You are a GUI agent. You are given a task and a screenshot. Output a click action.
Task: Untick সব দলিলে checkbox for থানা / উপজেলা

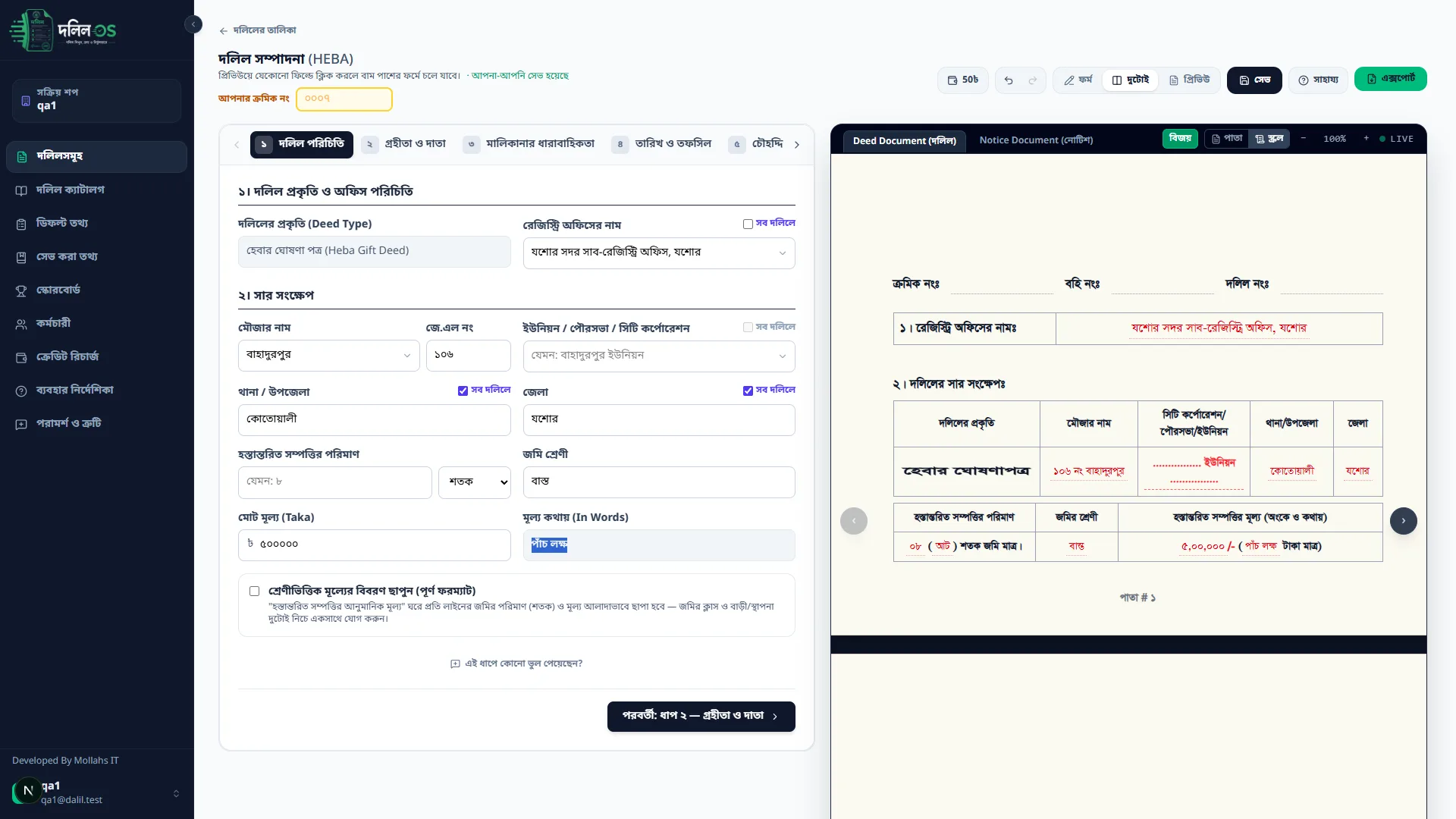pos(463,391)
